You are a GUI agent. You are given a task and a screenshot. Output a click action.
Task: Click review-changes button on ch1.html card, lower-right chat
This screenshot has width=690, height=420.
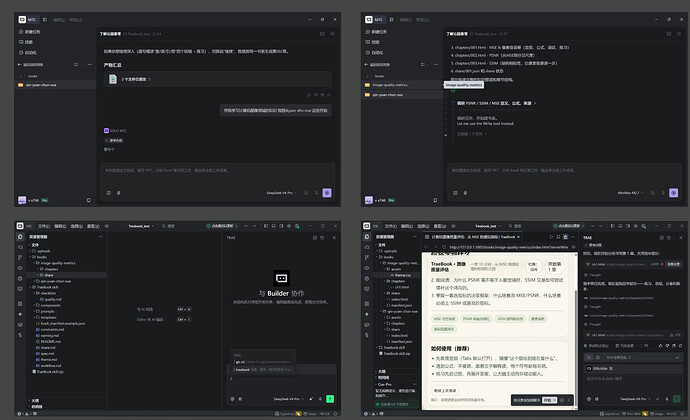[673, 264]
